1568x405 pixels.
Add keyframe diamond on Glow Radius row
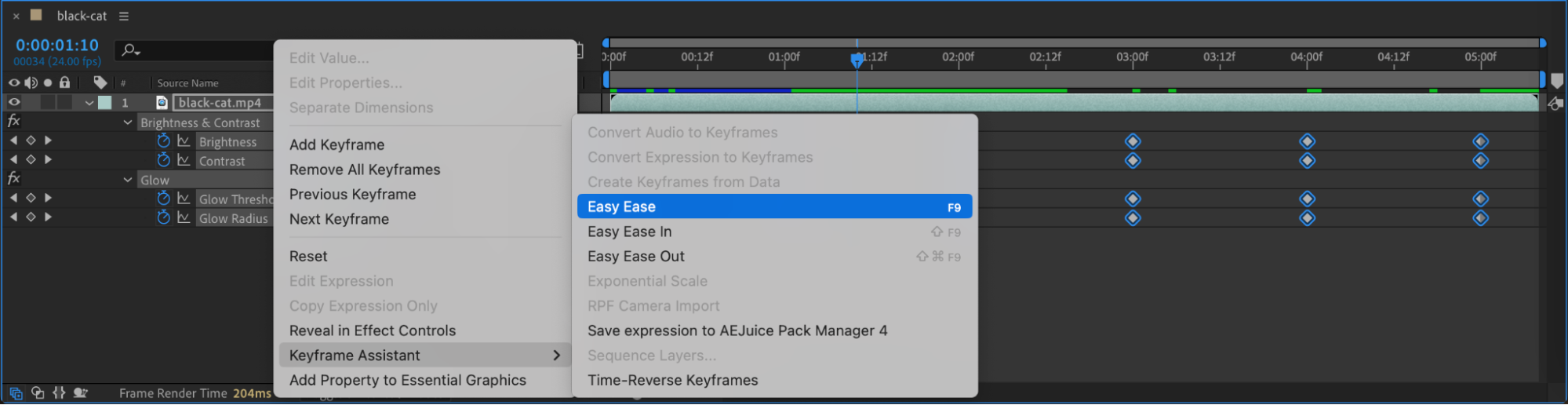point(31,217)
